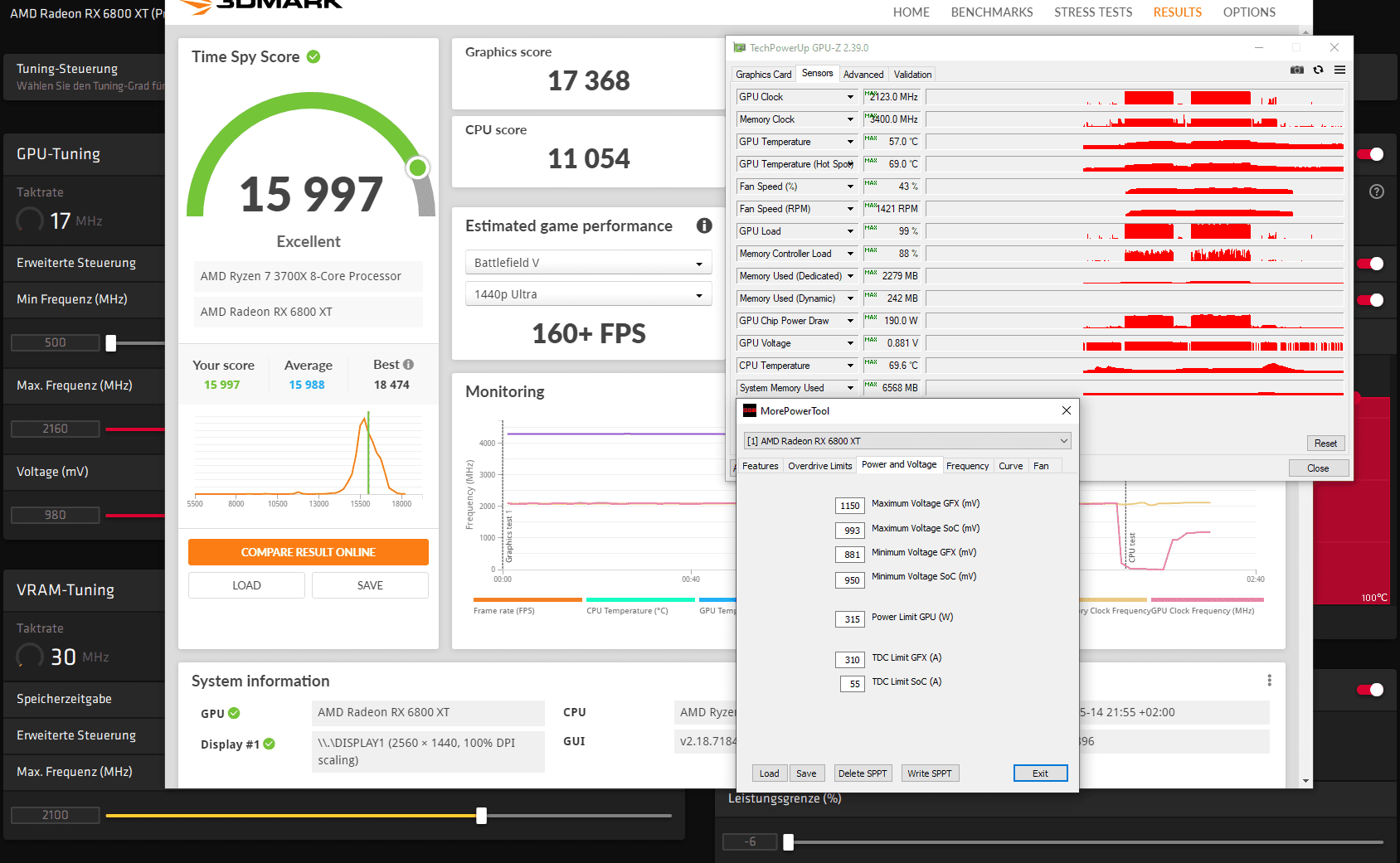This screenshot has height=863, width=1400.
Task: Open the GPU-Z hamburger menu
Action: pyautogui.click(x=1339, y=70)
